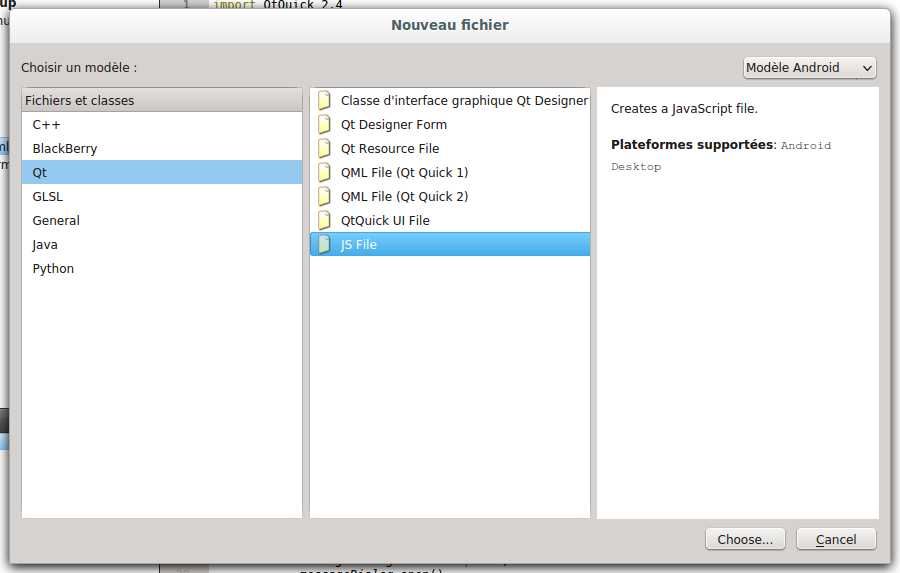Select the BlackBerry category
This screenshot has height=573, width=900.
tap(65, 149)
